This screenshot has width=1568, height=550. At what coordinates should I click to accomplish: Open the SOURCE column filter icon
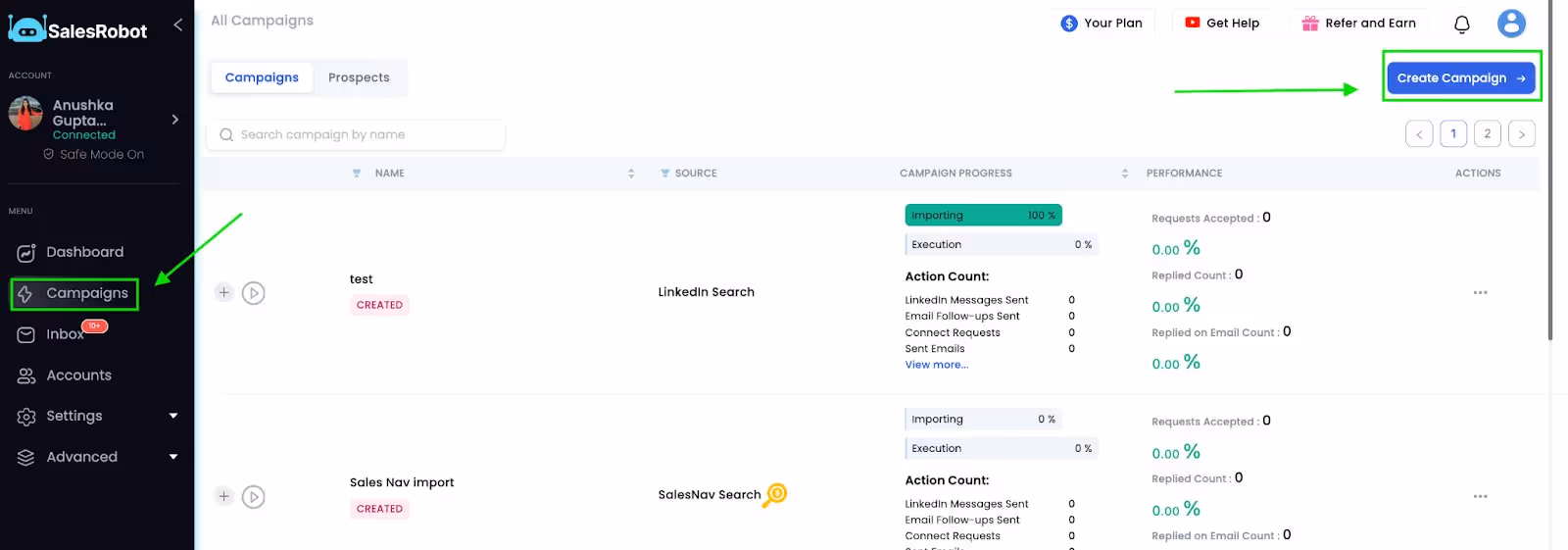point(665,174)
